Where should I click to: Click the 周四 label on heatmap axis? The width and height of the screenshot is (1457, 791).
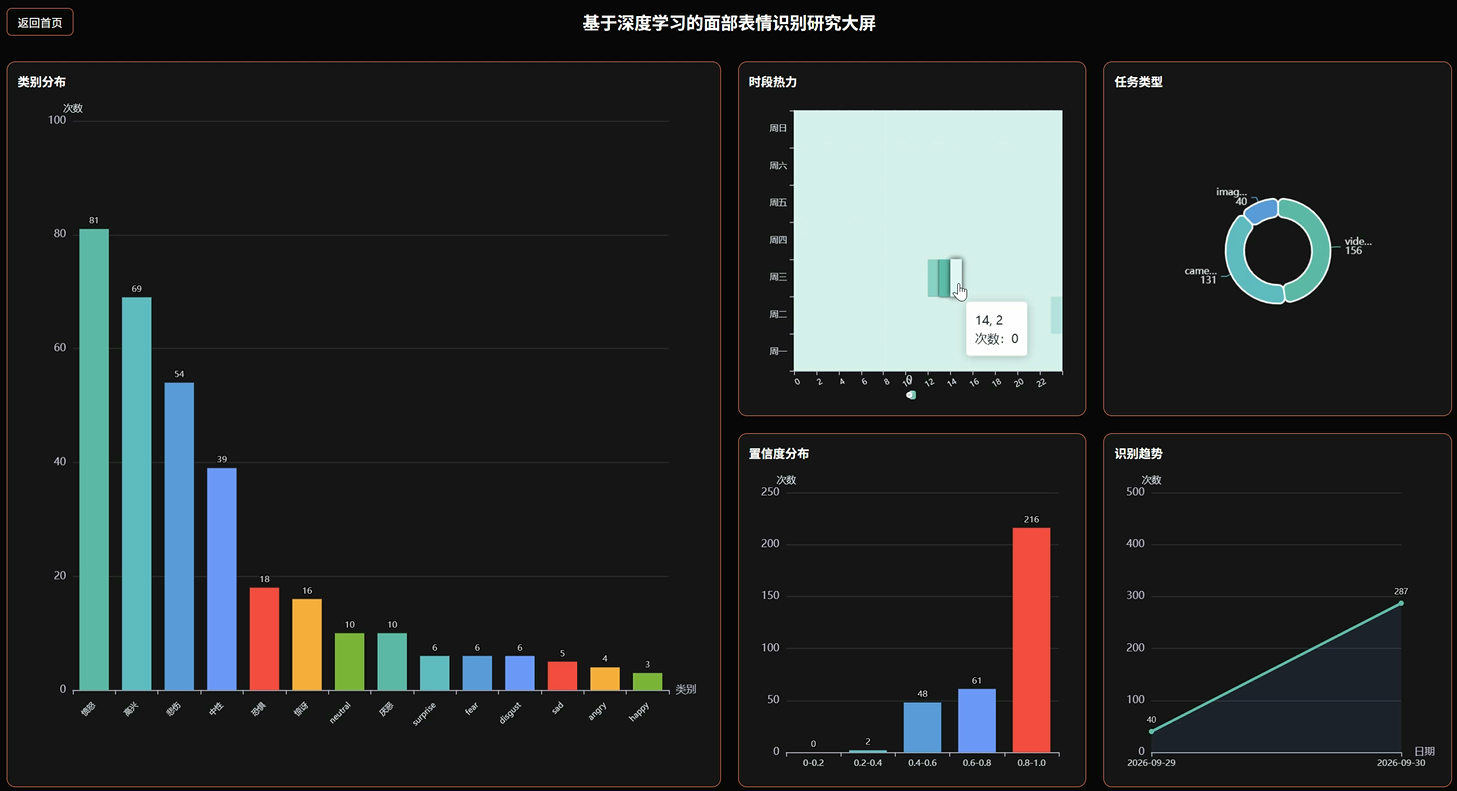778,240
